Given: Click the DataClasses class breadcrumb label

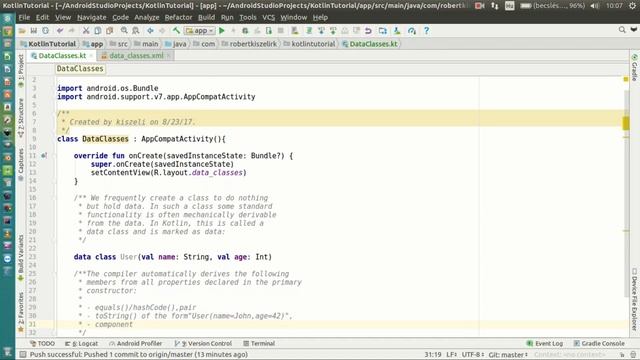Looking at the screenshot, I should 80,69.
